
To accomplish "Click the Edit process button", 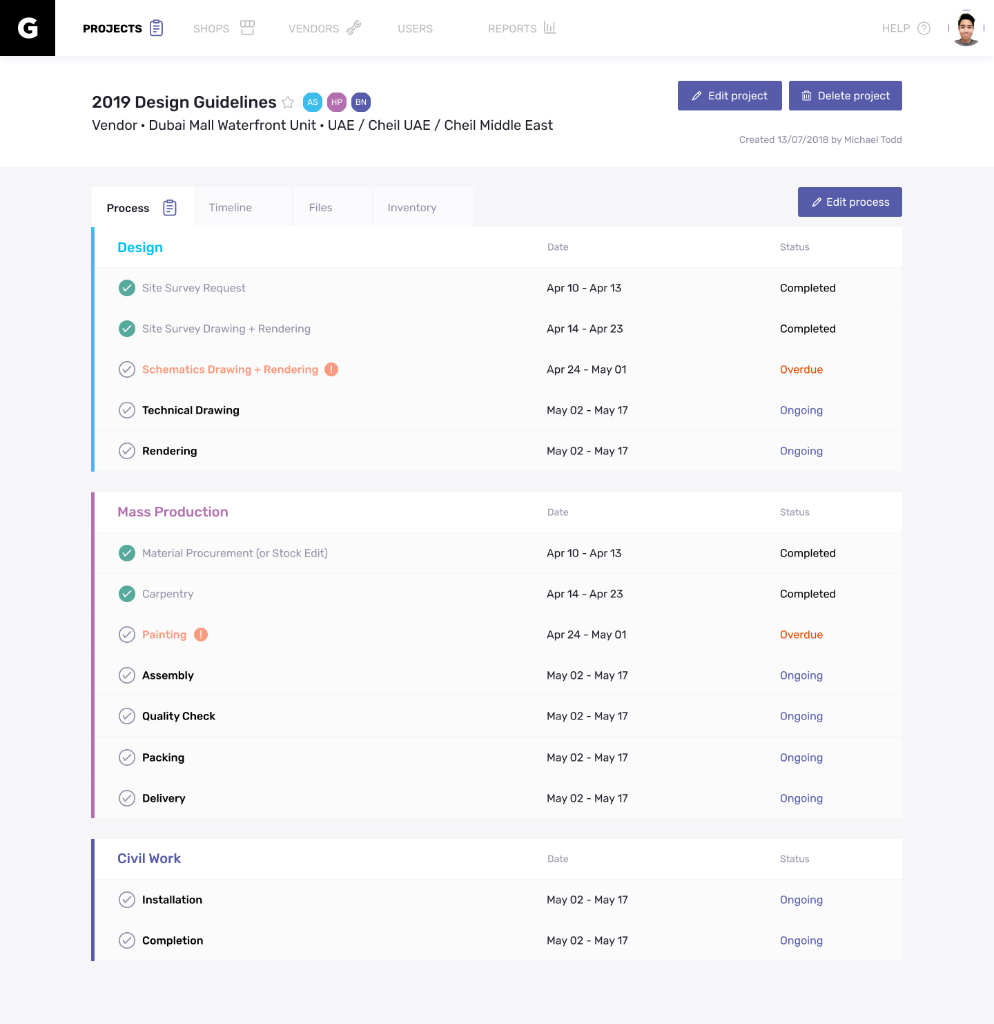I will point(850,202).
